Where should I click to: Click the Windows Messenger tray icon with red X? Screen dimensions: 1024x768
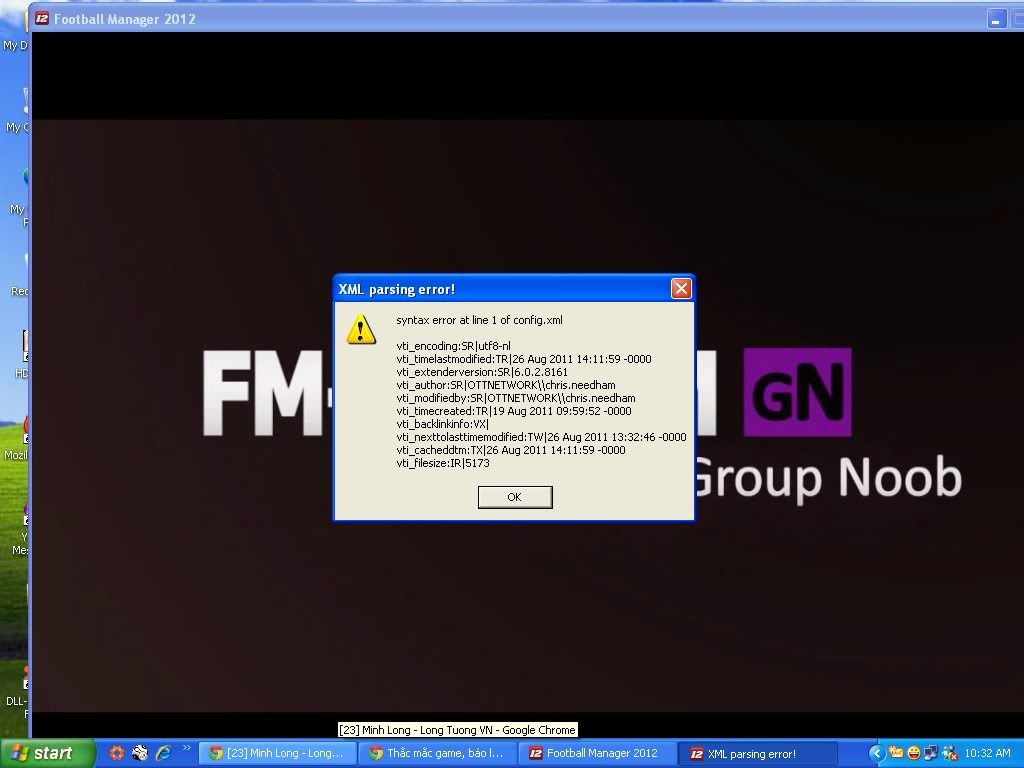(x=950, y=754)
